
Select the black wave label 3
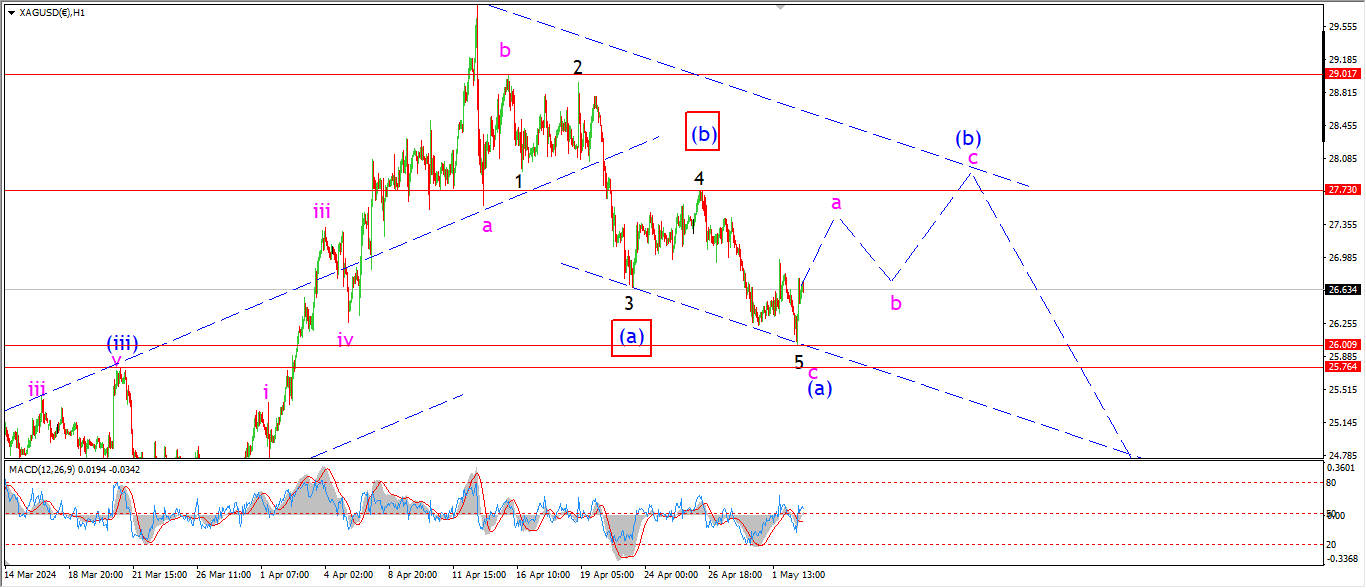click(629, 303)
